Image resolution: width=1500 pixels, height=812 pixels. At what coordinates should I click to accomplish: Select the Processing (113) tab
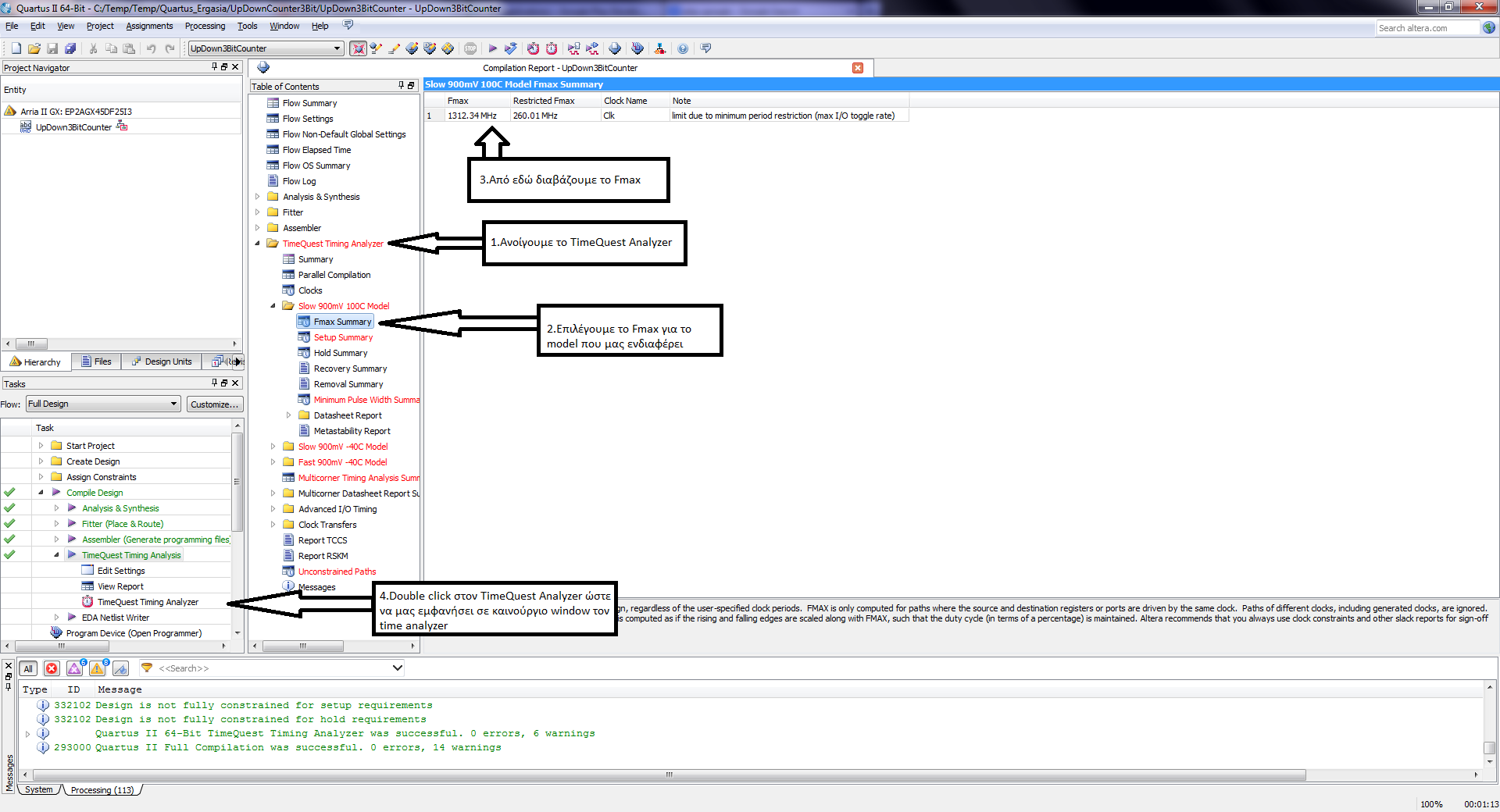102,790
